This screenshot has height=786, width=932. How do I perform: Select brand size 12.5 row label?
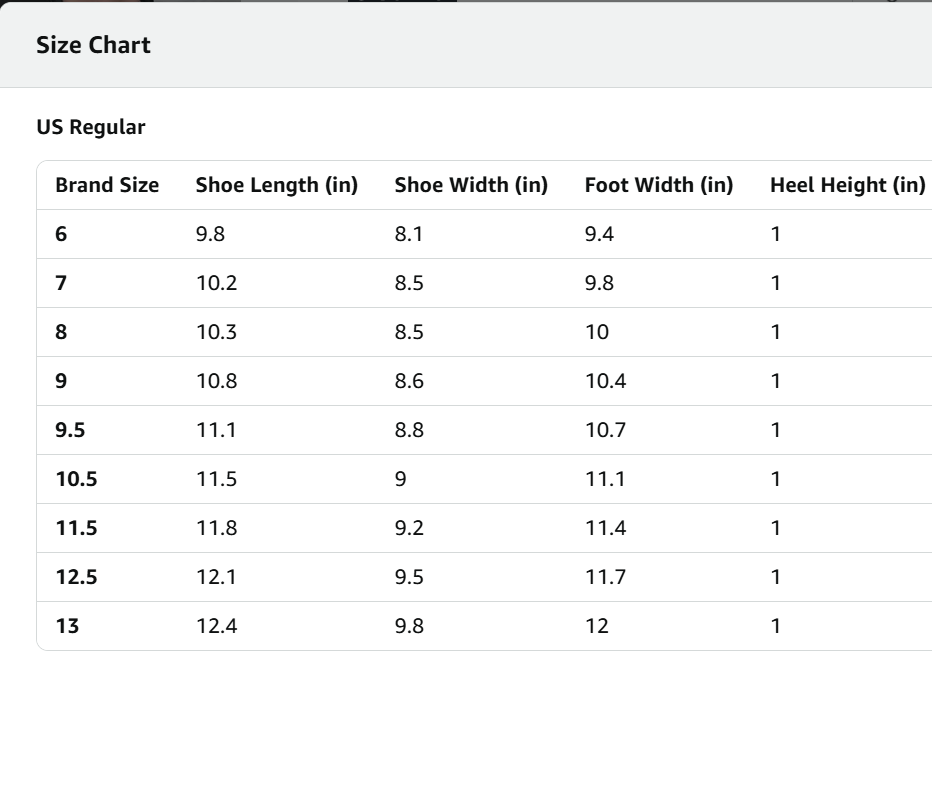point(76,577)
